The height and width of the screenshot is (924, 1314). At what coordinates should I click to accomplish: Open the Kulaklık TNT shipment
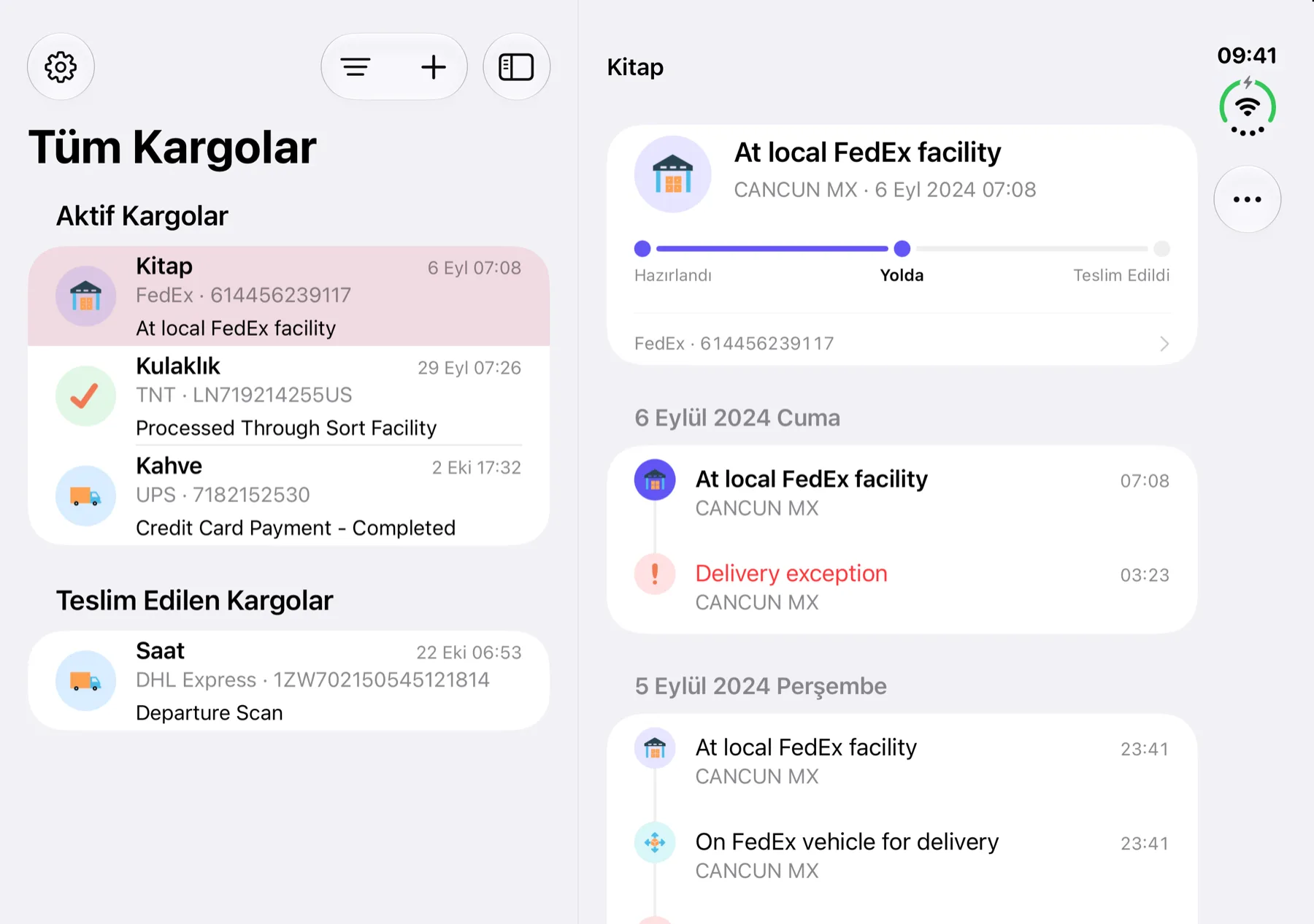coord(289,396)
